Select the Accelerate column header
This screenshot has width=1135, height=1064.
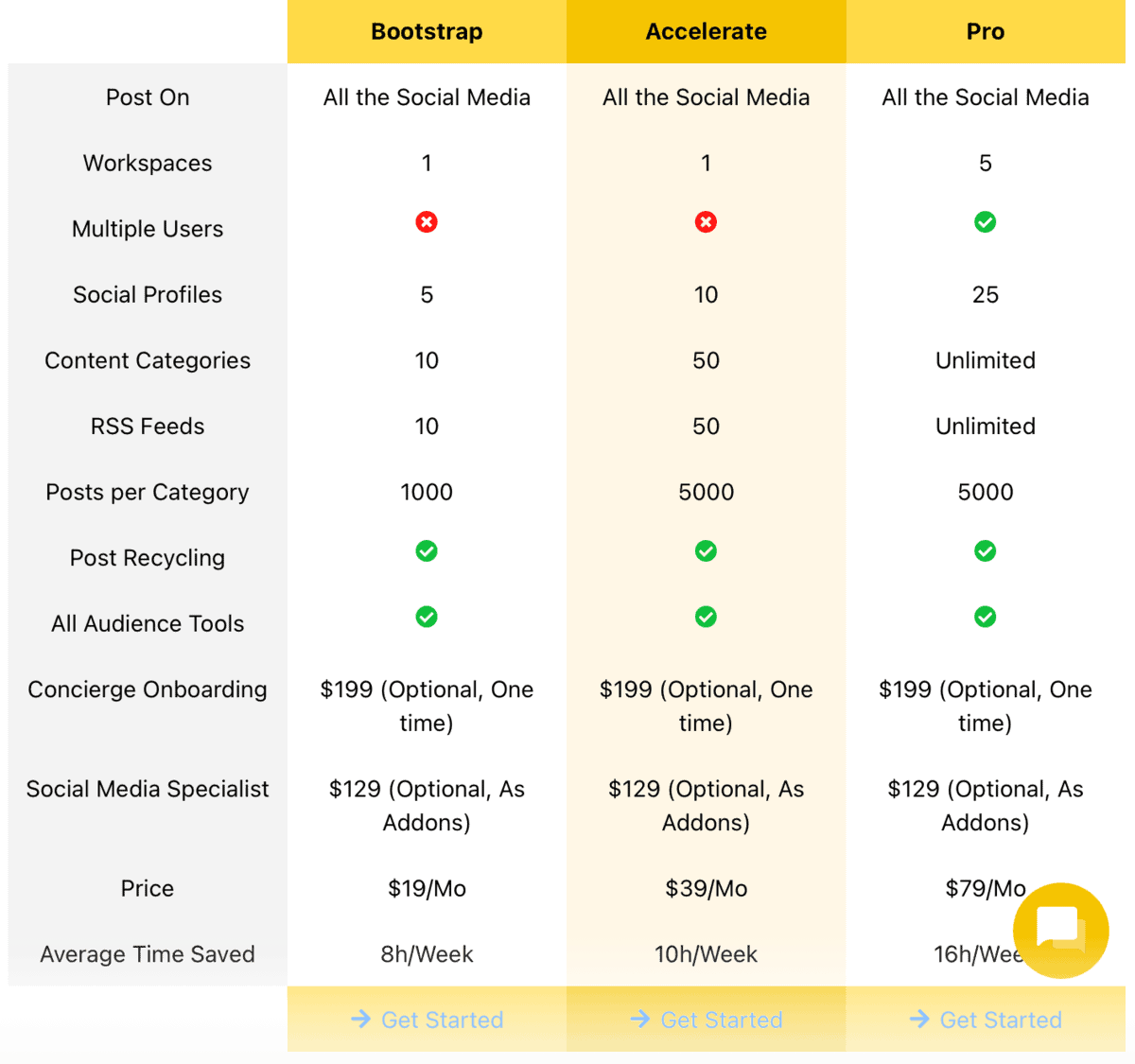(x=706, y=31)
